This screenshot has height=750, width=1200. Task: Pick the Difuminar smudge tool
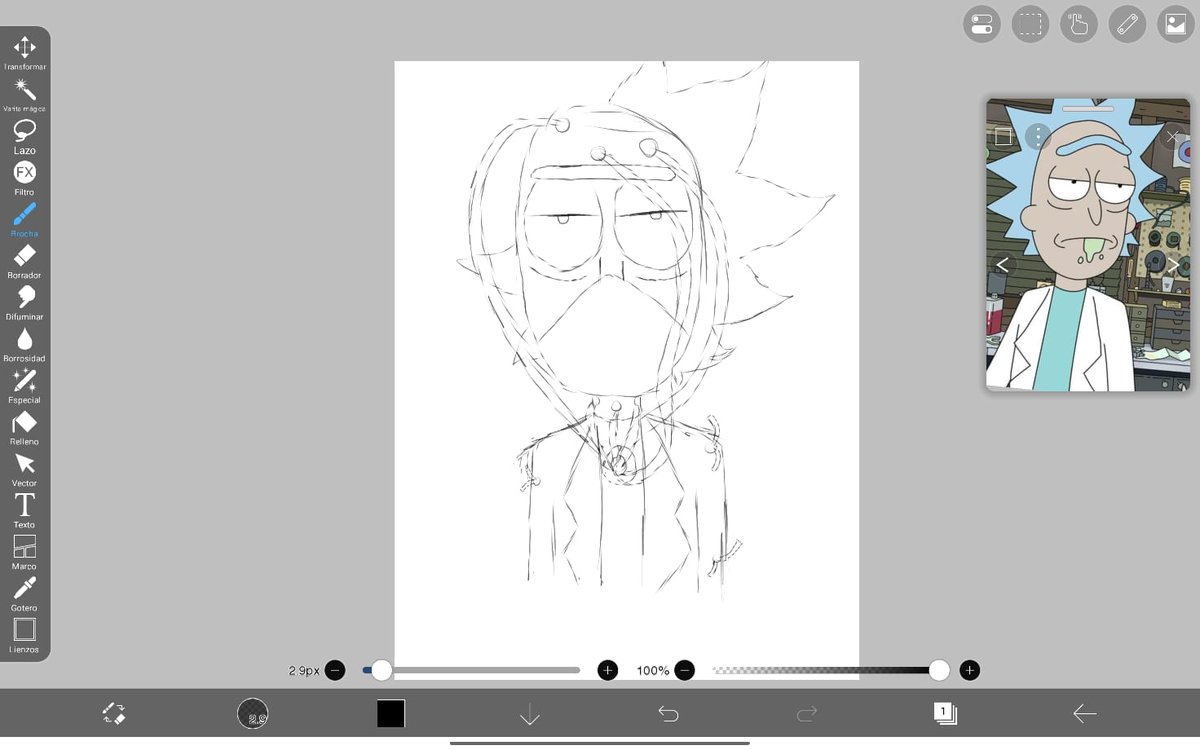coord(25,303)
